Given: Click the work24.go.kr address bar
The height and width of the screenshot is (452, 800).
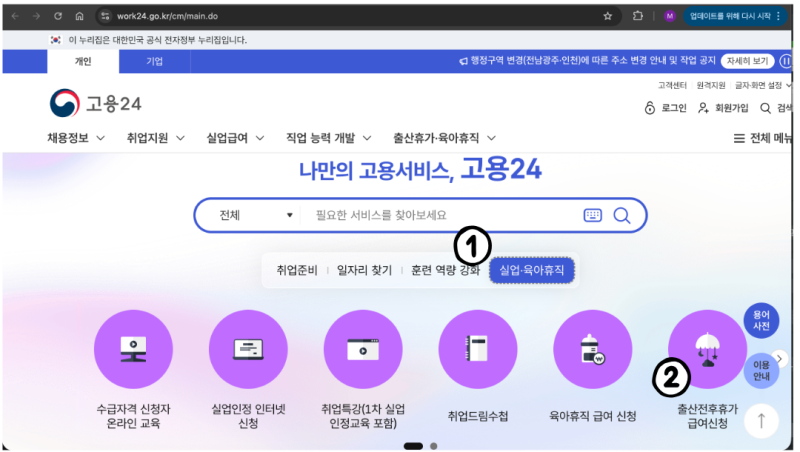Looking at the screenshot, I should point(357,16).
